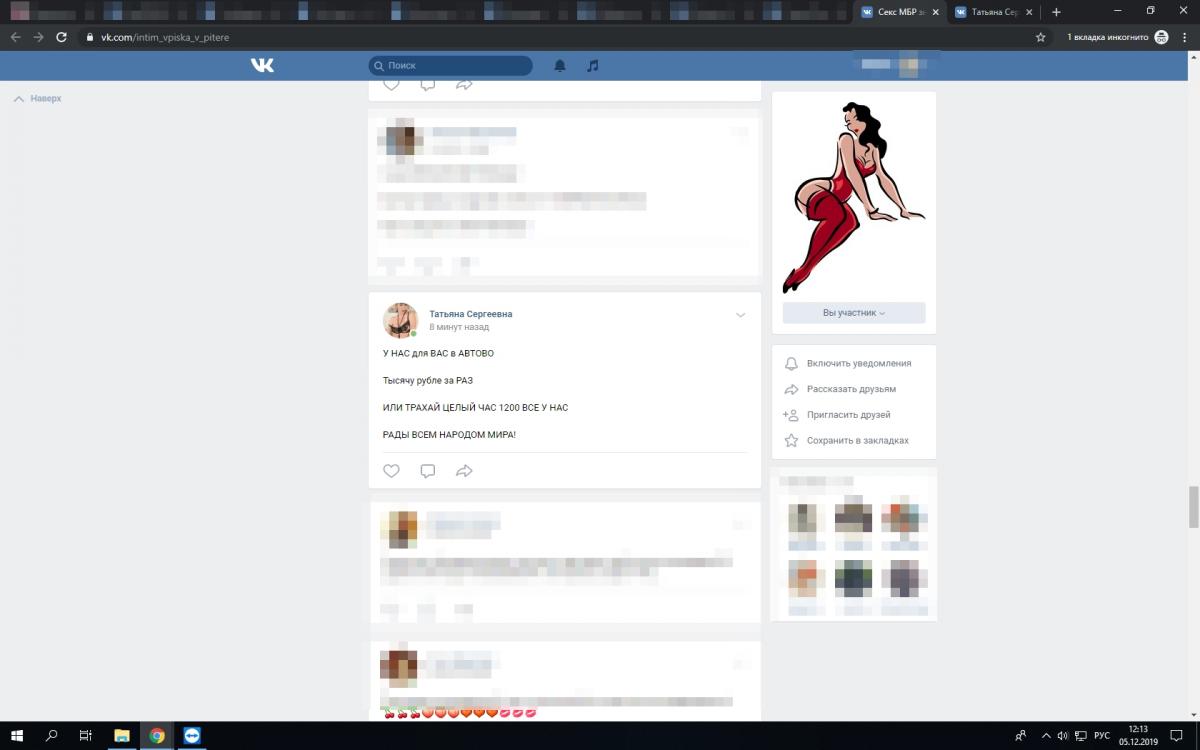Open the Татьяна Сергеевна profile name link
The width and height of the screenshot is (1200, 750).
coord(470,314)
